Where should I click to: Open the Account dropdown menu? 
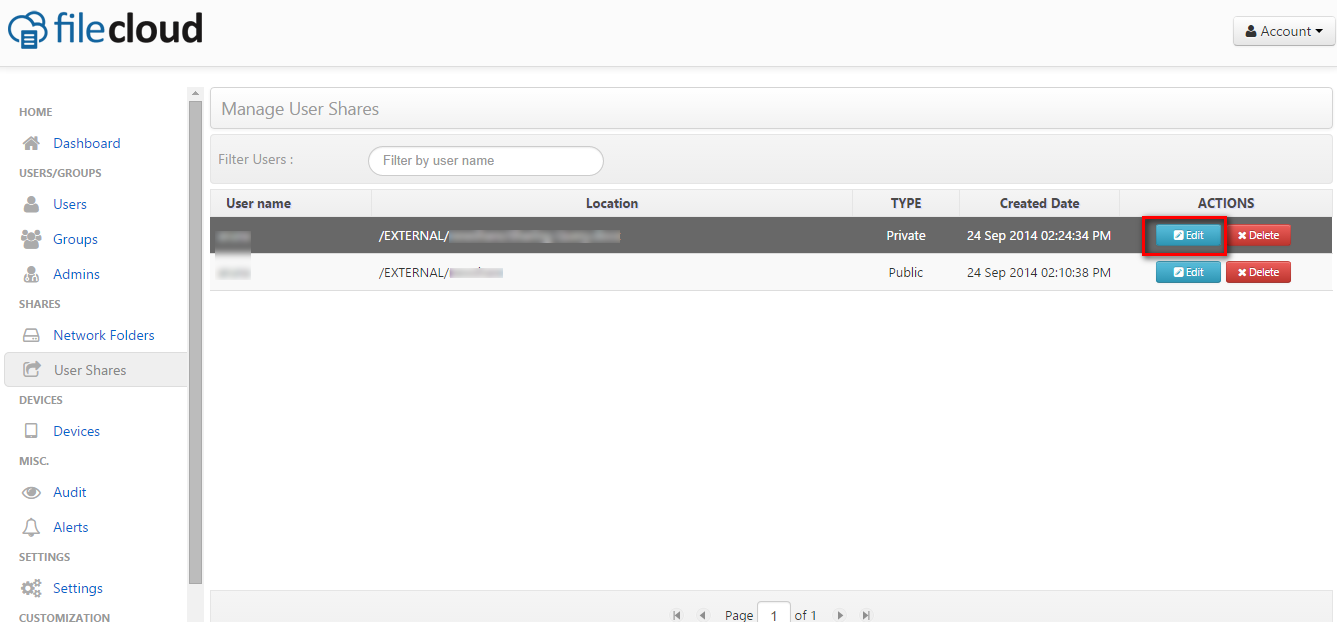[1284, 31]
